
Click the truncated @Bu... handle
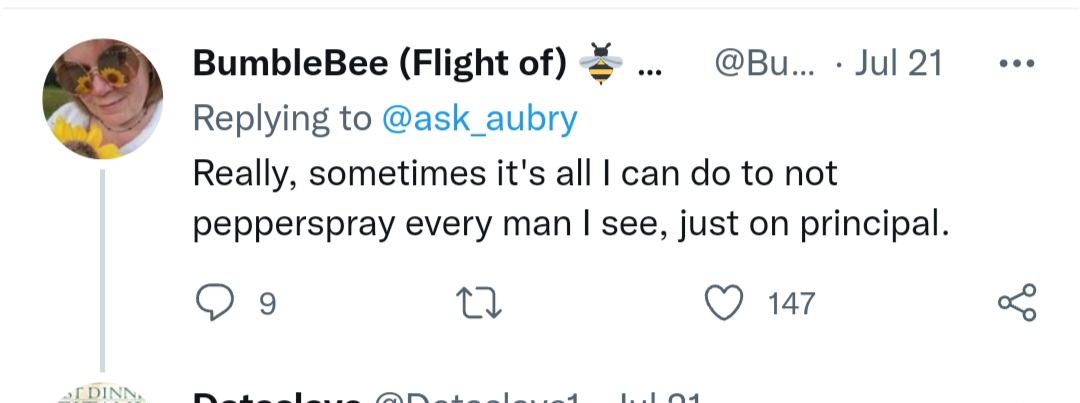tap(764, 63)
